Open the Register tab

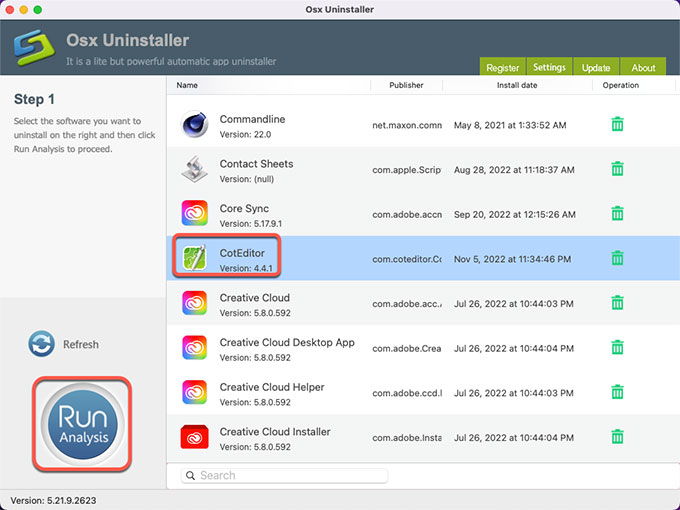(x=502, y=67)
